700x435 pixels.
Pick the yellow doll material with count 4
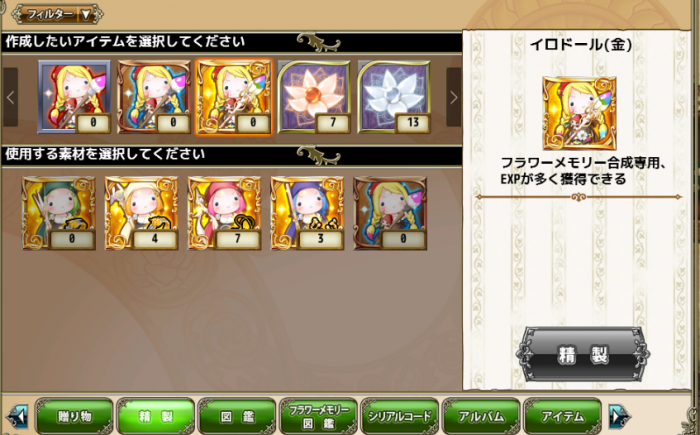142,213
